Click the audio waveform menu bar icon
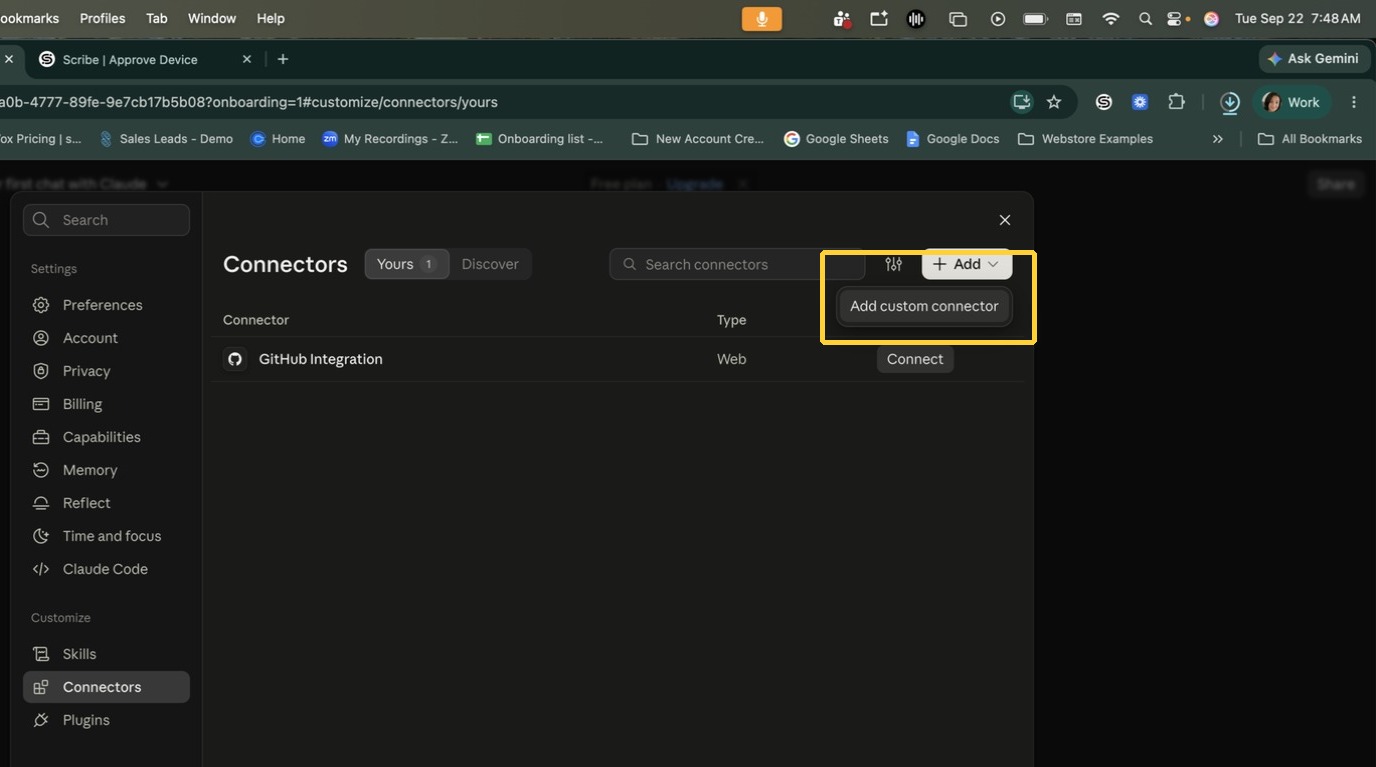 (x=916, y=18)
